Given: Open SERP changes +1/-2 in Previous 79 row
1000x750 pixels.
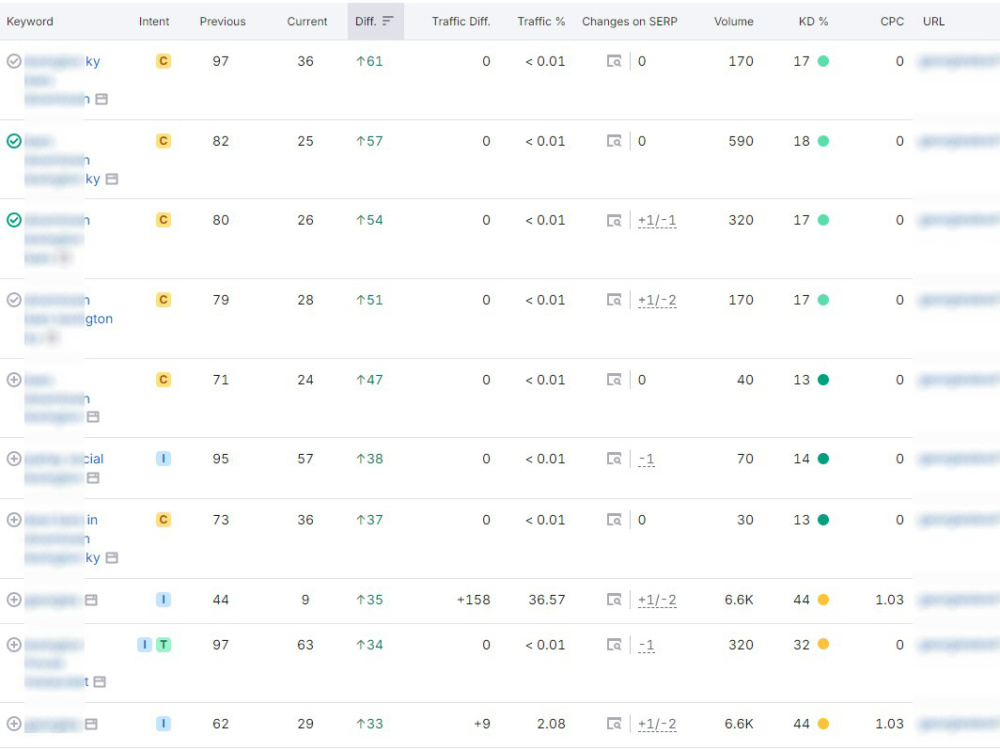Looking at the screenshot, I should pos(657,300).
